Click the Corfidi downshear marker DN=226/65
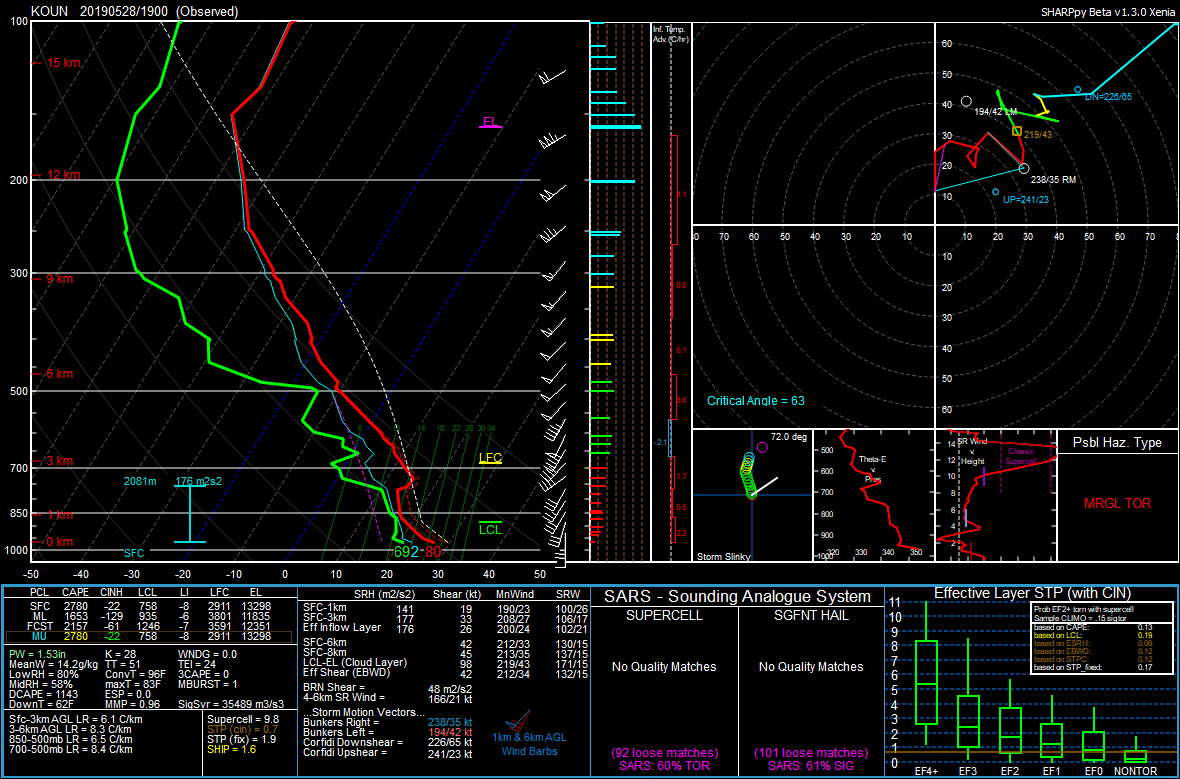Image resolution: width=1180 pixels, height=779 pixels. (x=1077, y=90)
